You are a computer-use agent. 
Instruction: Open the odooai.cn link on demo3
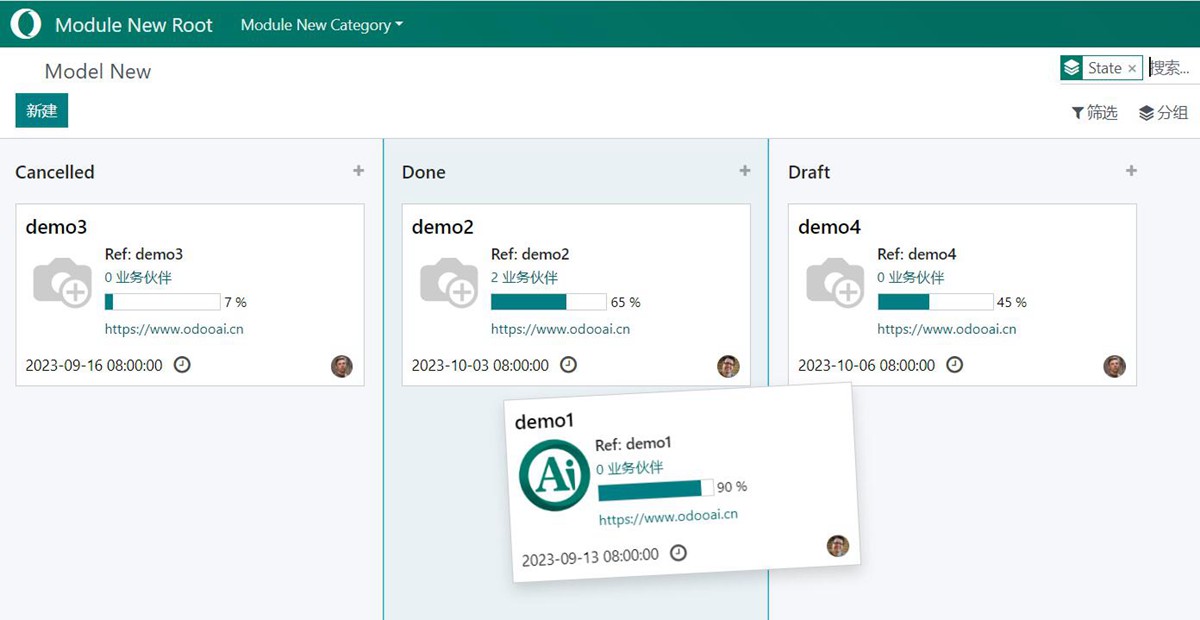pyautogui.click(x=174, y=329)
